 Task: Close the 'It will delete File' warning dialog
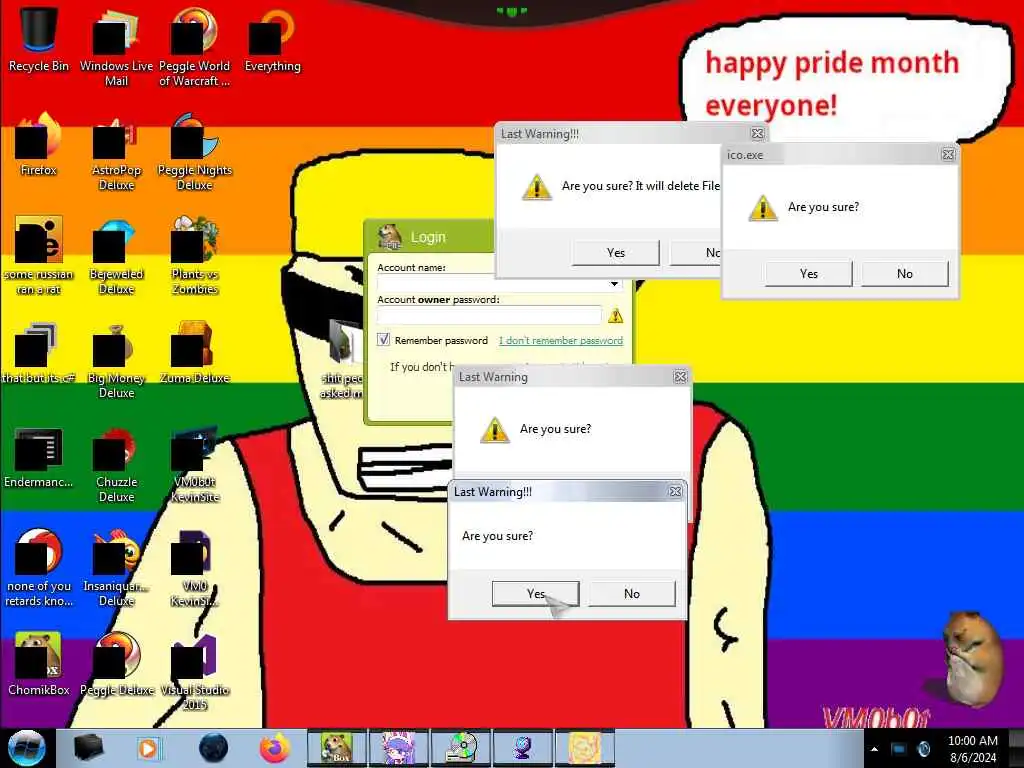pyautogui.click(x=757, y=133)
